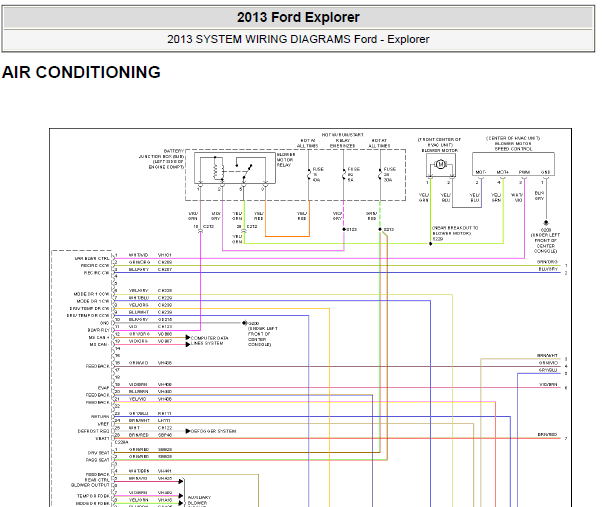Click the 'PWM' terminal label
Image resolution: width=605 pixels, height=507 pixels.
(524, 172)
